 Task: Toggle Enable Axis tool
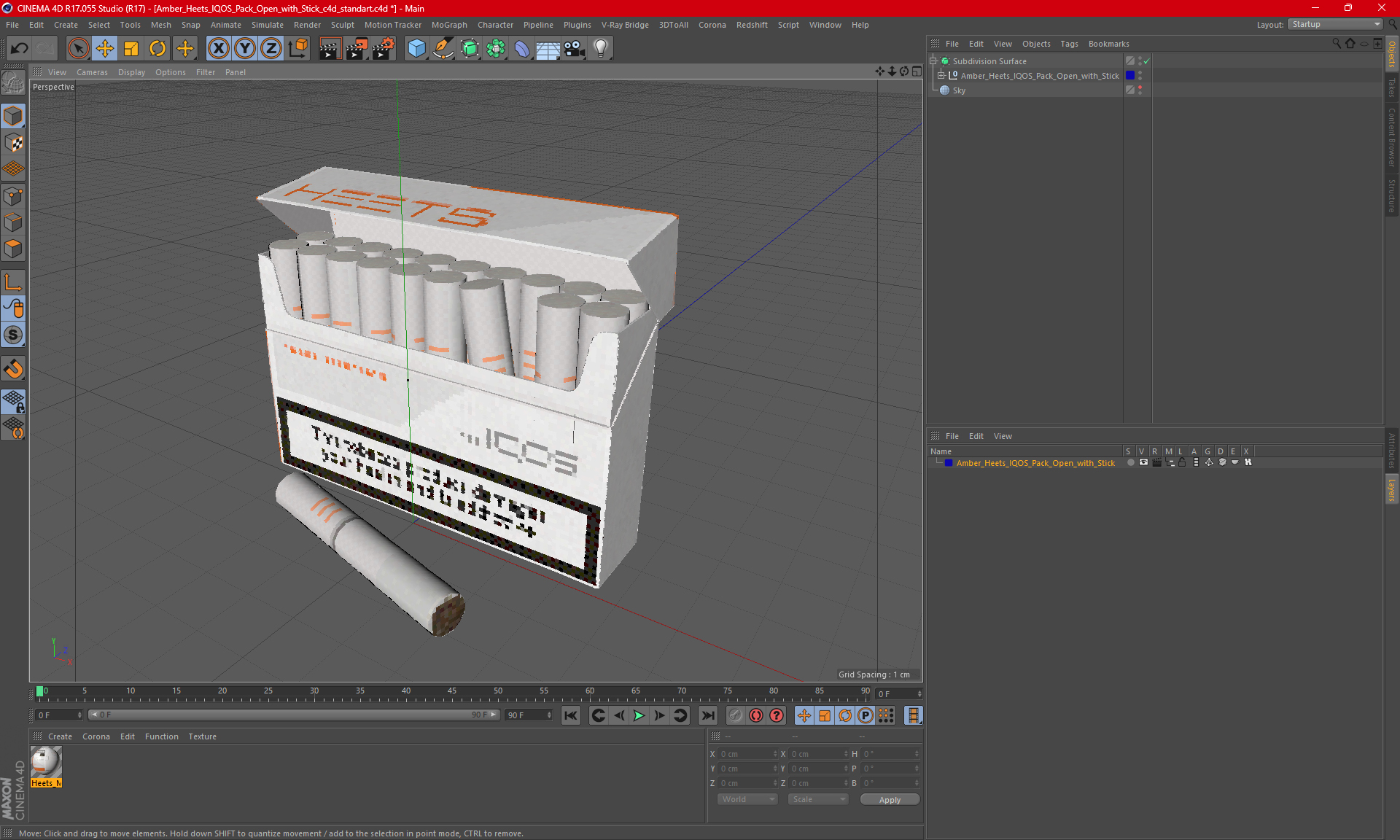(13, 282)
